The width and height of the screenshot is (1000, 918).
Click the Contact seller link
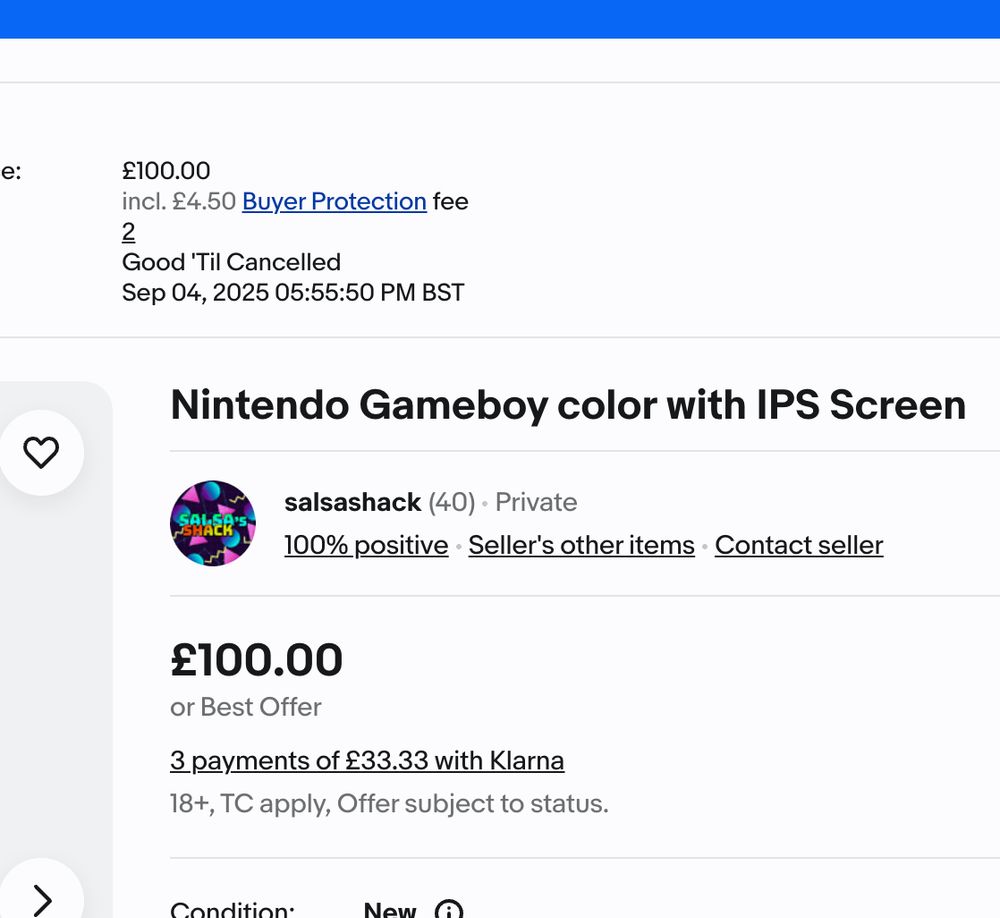(799, 545)
